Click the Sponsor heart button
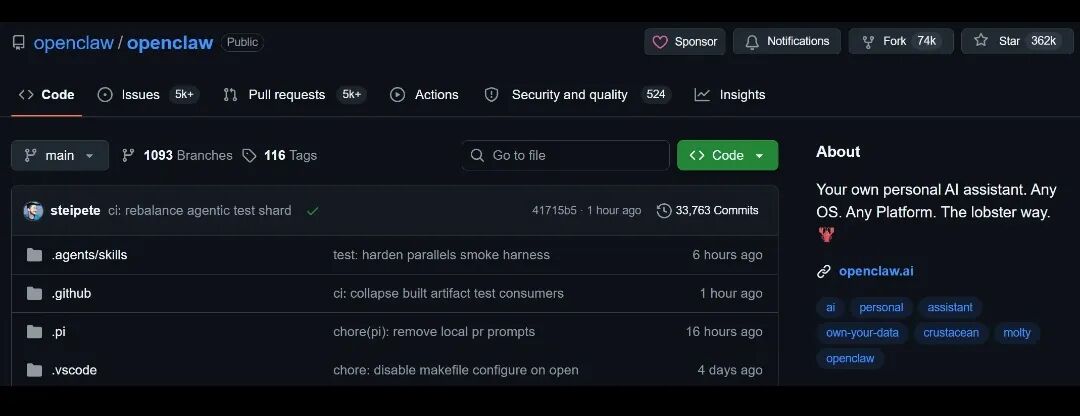The width and height of the screenshot is (1080, 416). 685,41
